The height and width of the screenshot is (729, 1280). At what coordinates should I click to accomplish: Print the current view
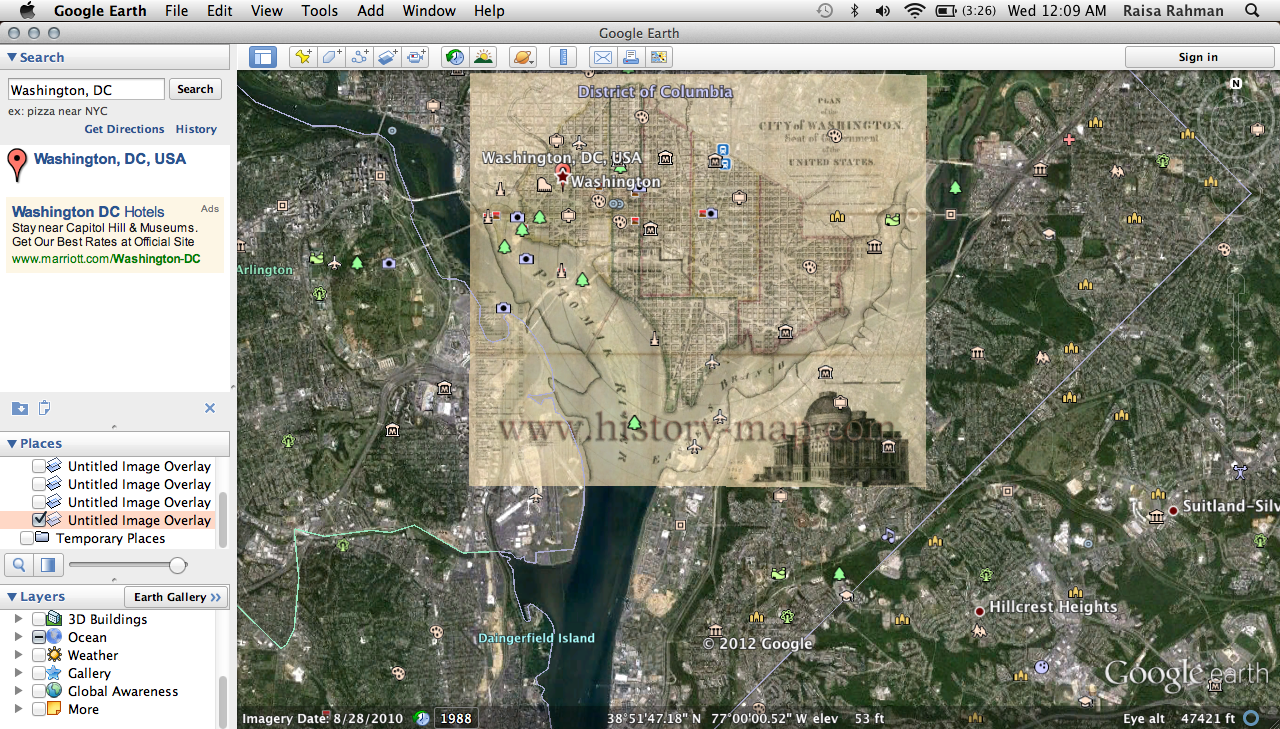click(x=631, y=57)
